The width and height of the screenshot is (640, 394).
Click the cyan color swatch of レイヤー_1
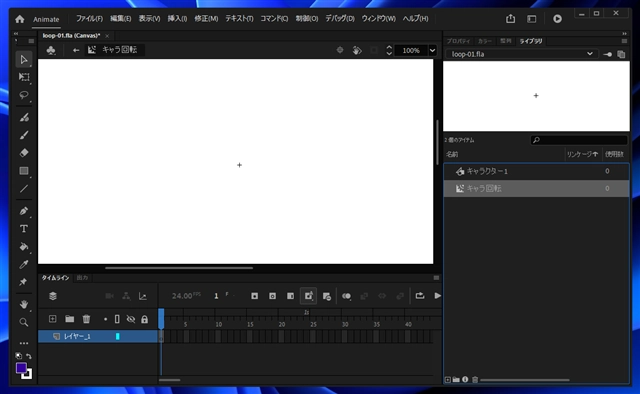click(x=118, y=336)
